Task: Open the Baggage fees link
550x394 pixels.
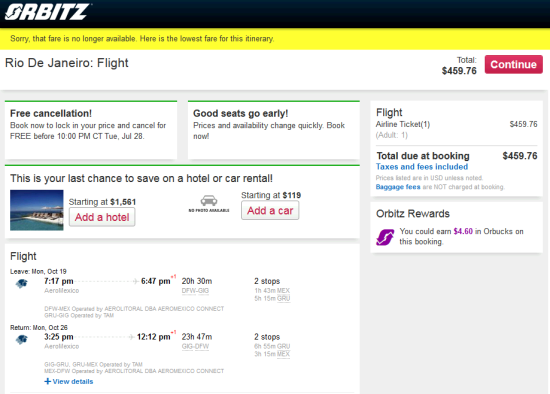Action: point(398,187)
